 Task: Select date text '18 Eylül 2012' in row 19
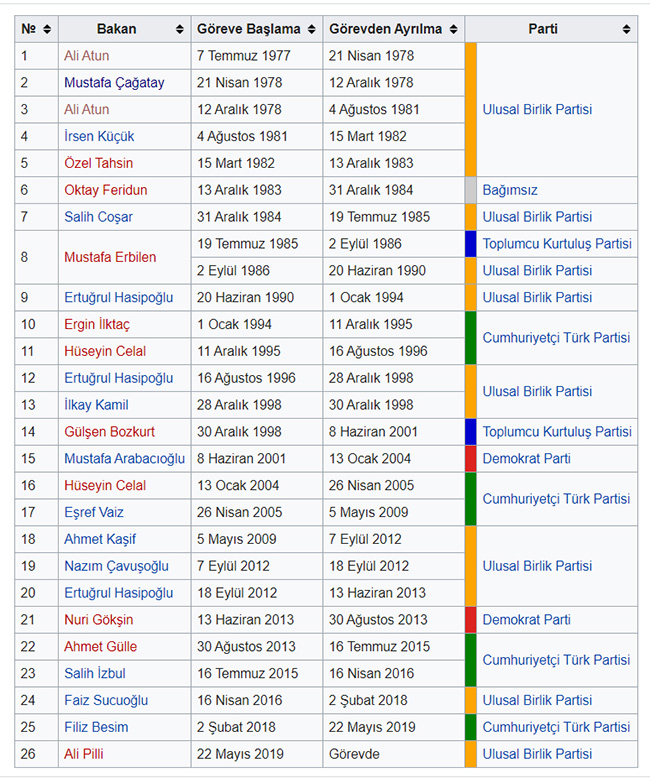(x=369, y=566)
